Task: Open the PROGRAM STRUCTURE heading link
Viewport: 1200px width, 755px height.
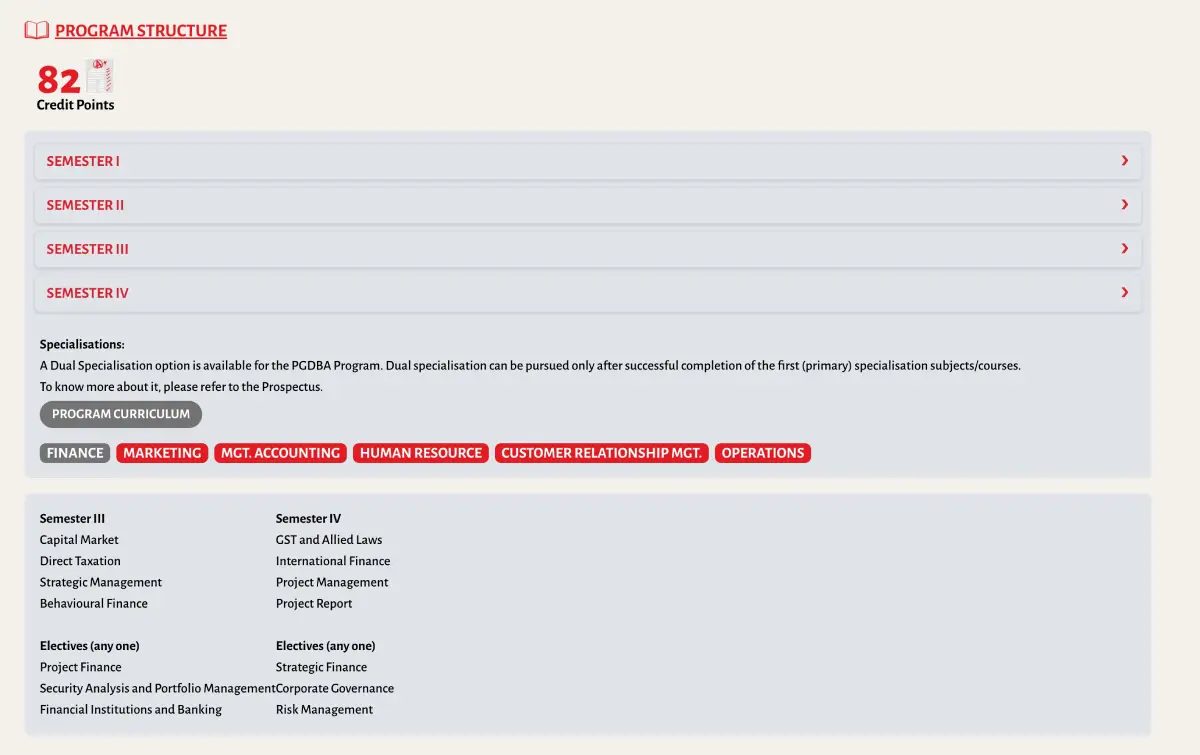Action: click(141, 31)
